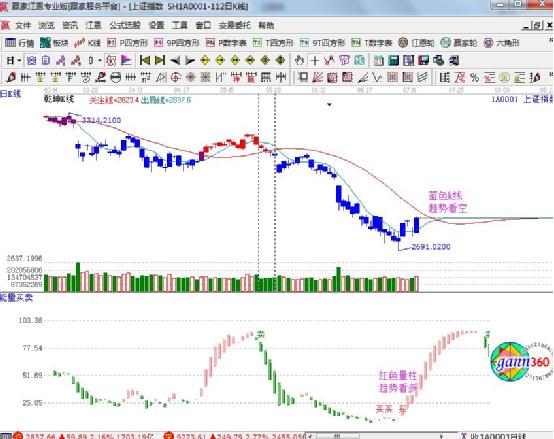Open the 板块 sector view

54,43
